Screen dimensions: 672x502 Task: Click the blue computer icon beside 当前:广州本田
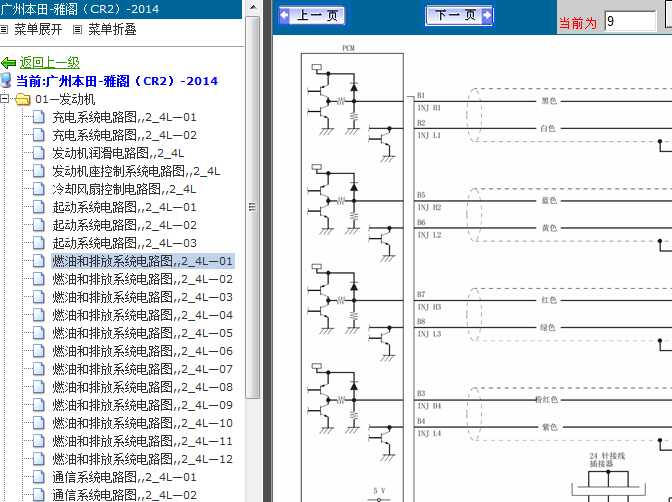pyautogui.click(x=6, y=81)
